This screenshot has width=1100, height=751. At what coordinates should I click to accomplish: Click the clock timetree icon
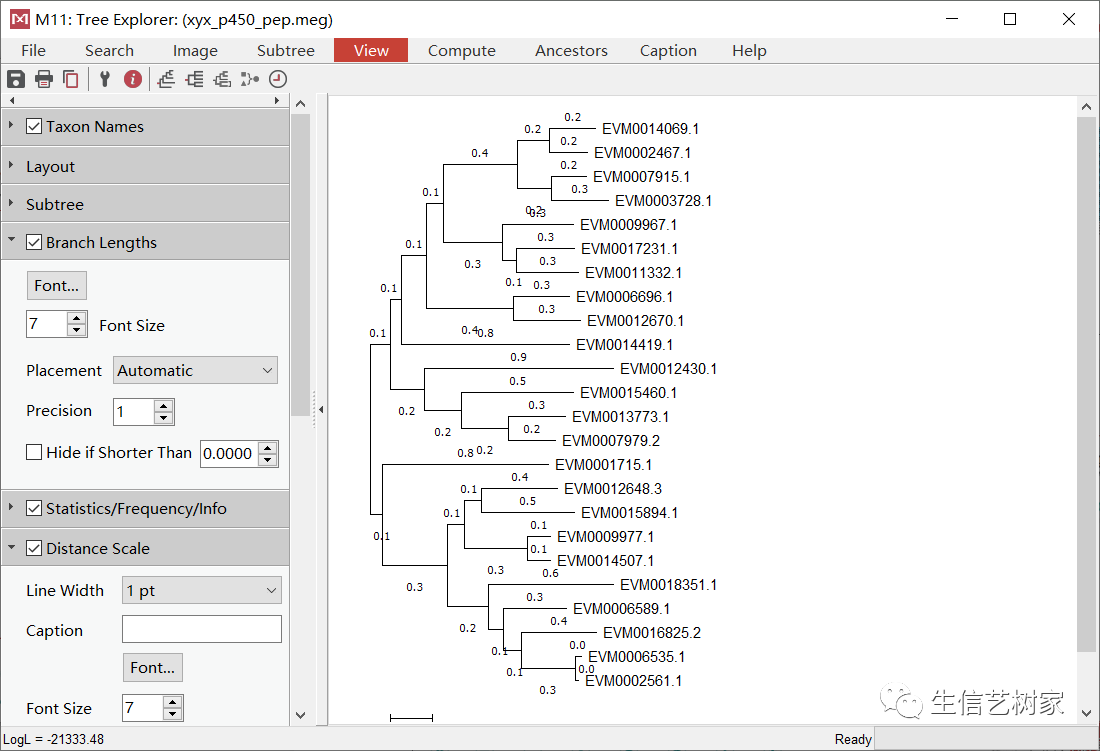278,79
